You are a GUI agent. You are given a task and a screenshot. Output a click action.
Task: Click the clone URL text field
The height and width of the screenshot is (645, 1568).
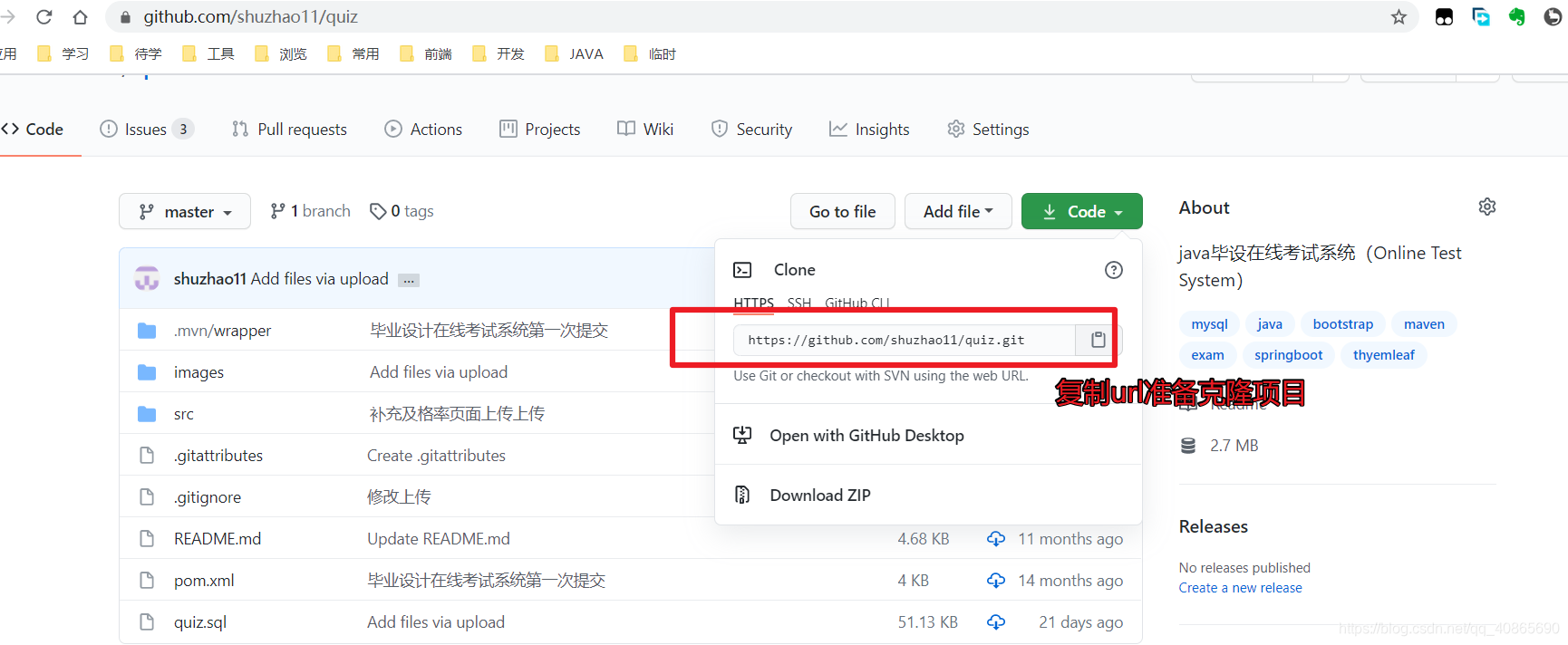click(904, 340)
